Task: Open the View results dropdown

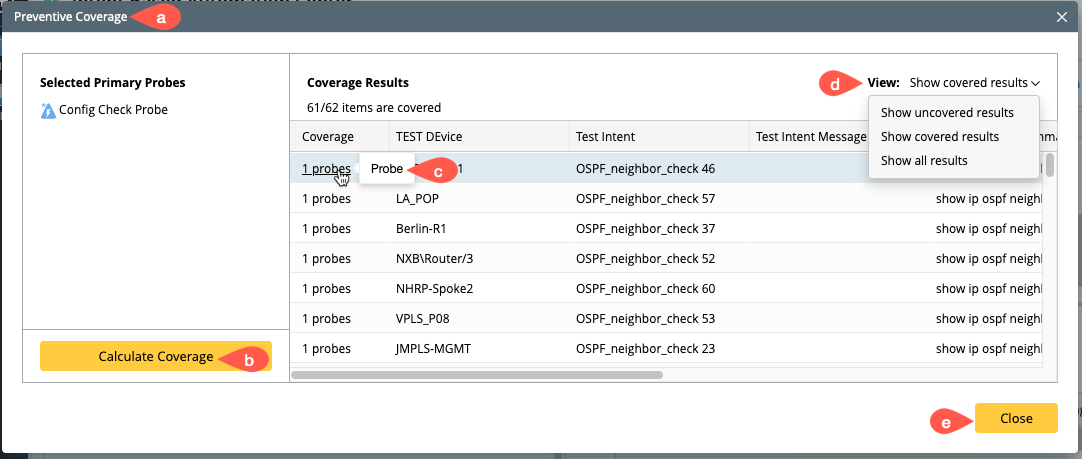Action: (974, 83)
